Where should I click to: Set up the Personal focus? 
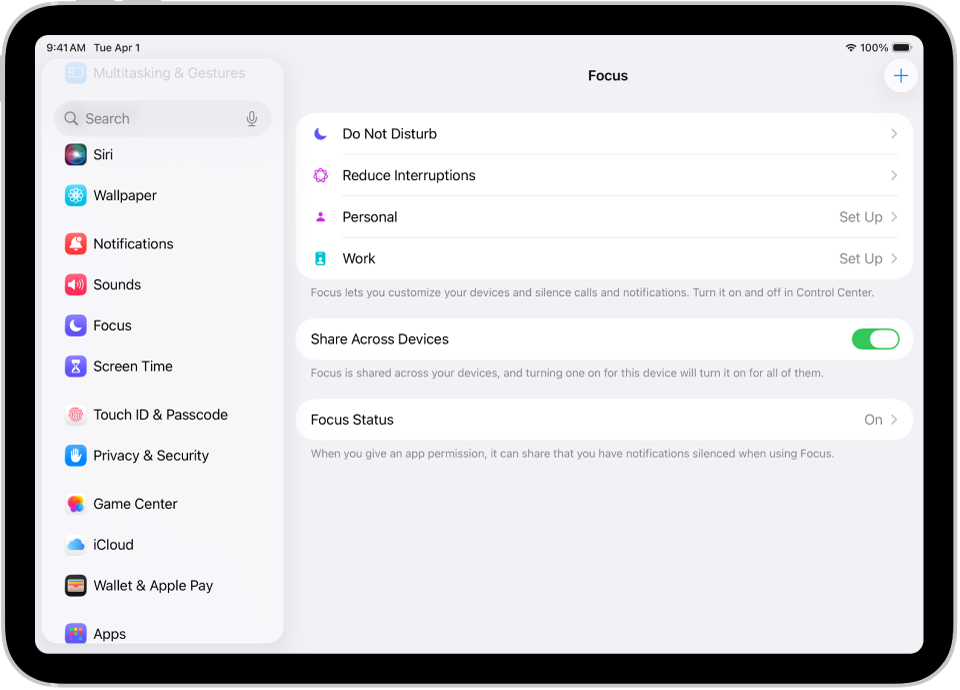point(861,217)
